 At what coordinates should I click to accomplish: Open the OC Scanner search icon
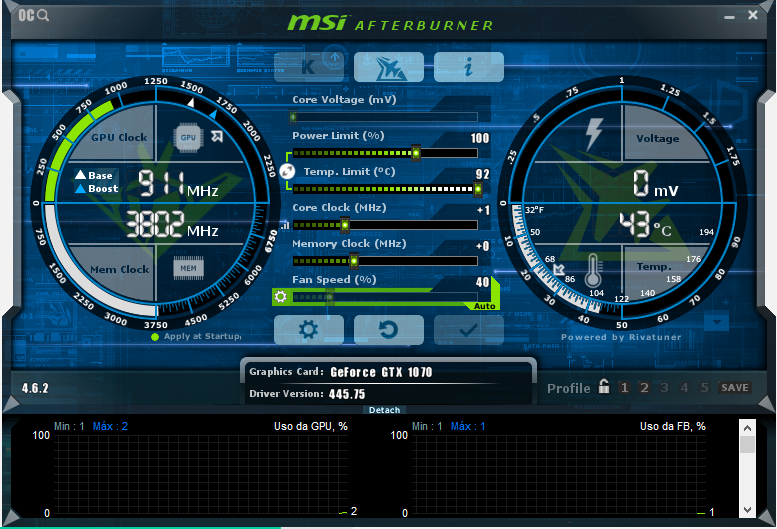pos(34,15)
